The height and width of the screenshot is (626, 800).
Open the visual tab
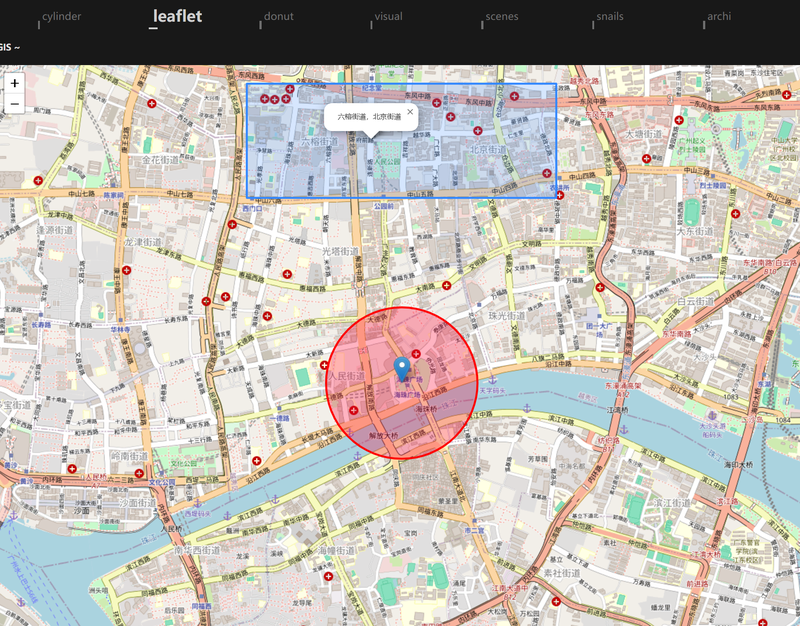pyautogui.click(x=389, y=16)
